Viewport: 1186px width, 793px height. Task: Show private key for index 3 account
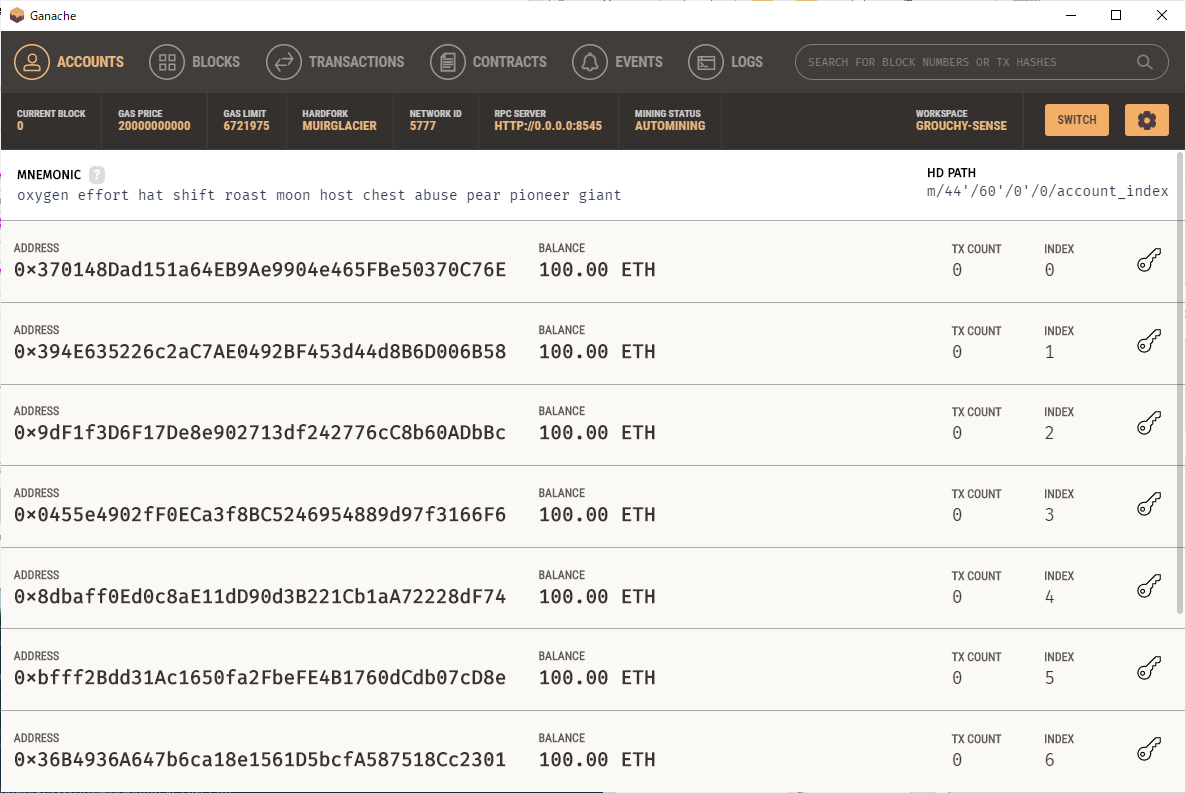pos(1149,505)
